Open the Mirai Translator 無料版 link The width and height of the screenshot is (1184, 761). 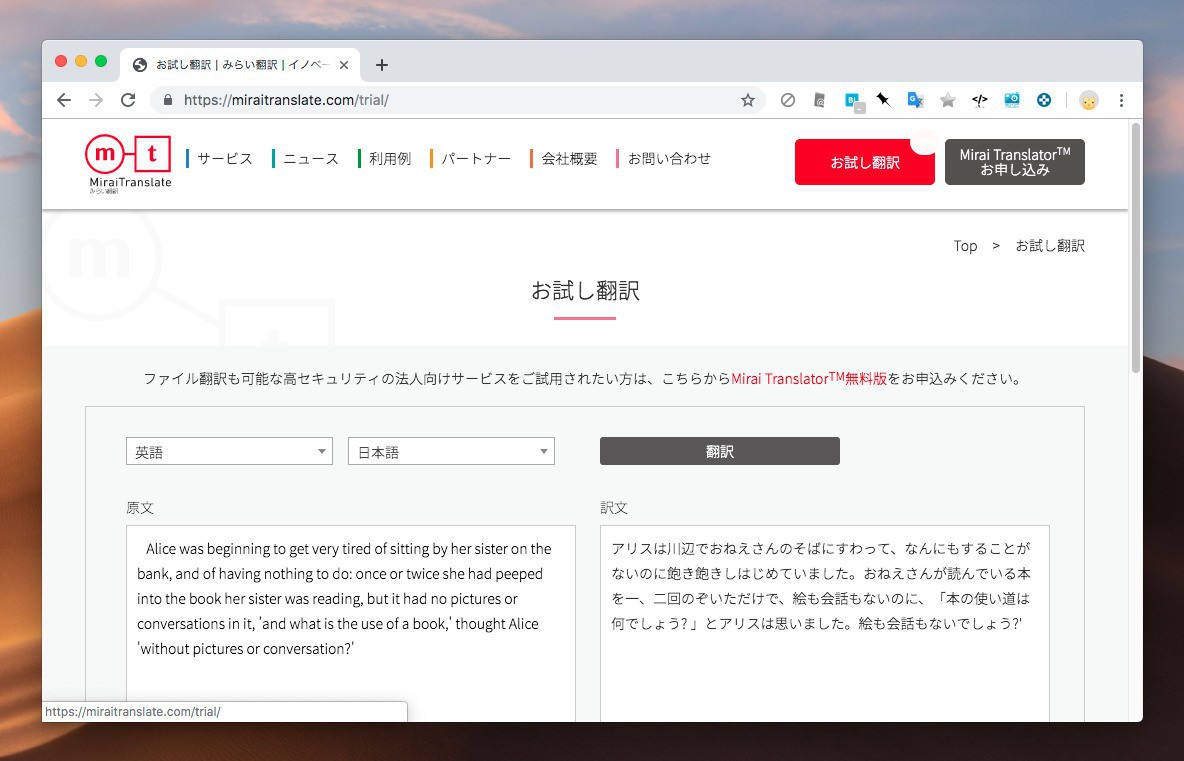(x=809, y=378)
